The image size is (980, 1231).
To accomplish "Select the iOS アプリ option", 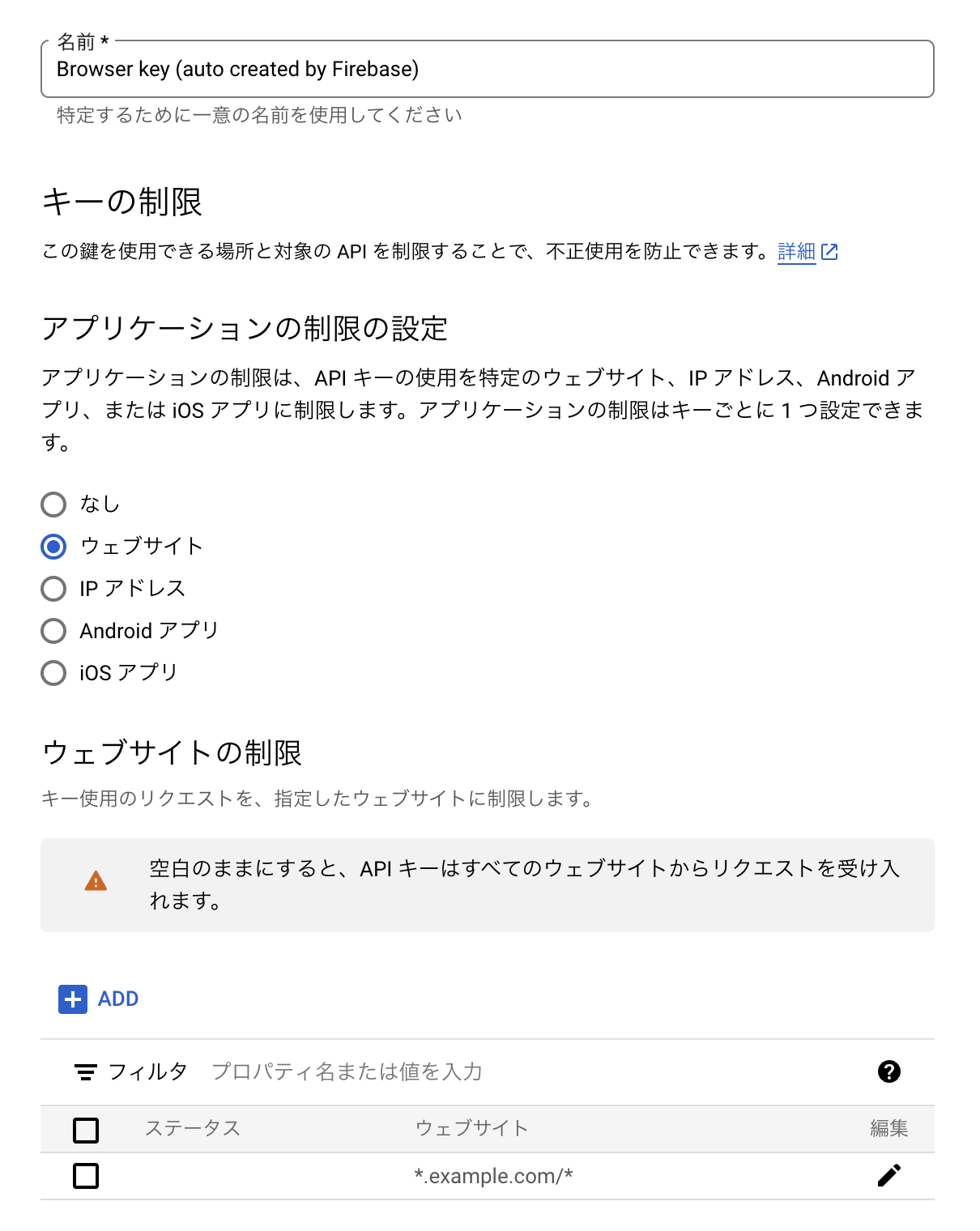I will (x=53, y=672).
